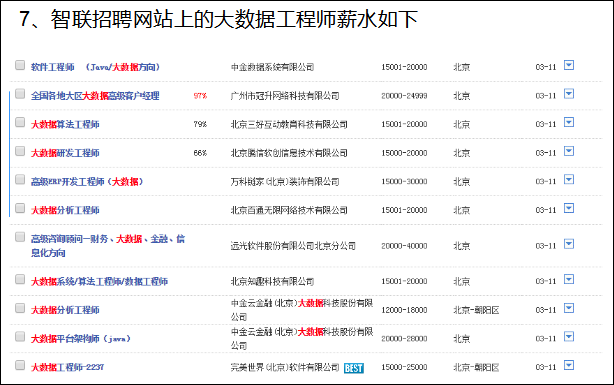Expand arrow of 远光软件股份有限公司 row

[569, 244]
